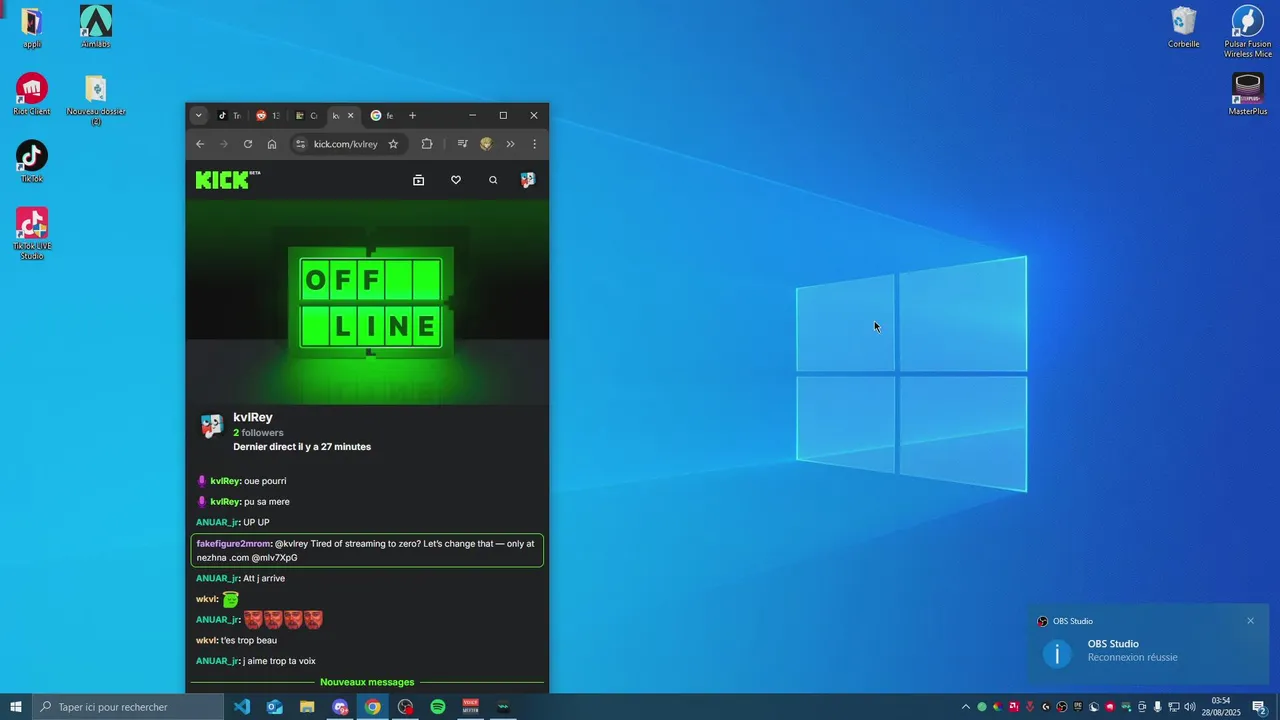Switch to the third browser tab 'Cr'

tap(307, 116)
